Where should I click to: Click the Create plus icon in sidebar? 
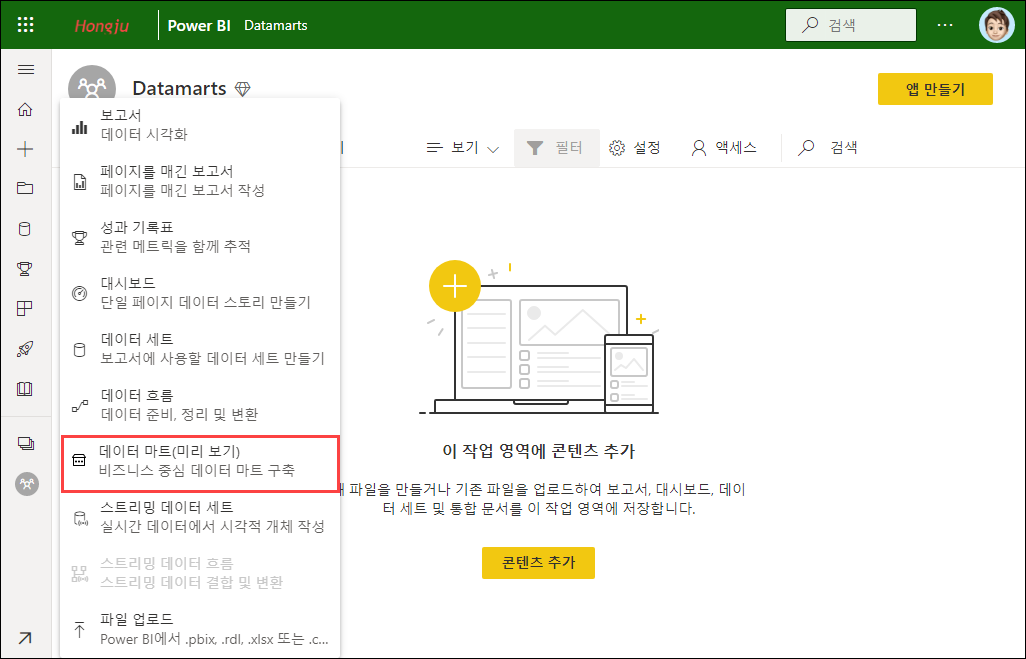coord(25,149)
